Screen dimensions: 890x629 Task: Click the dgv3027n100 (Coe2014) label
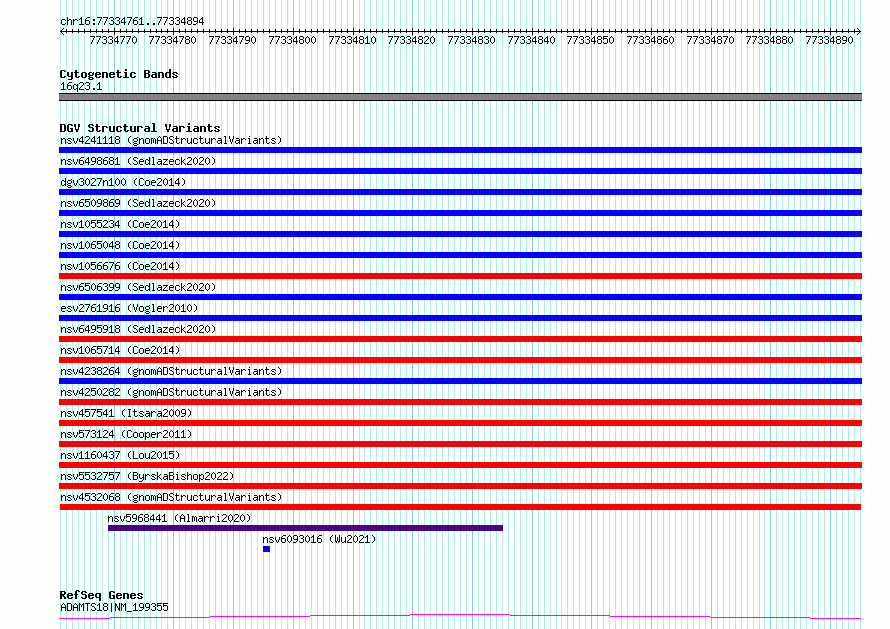tap(123, 182)
